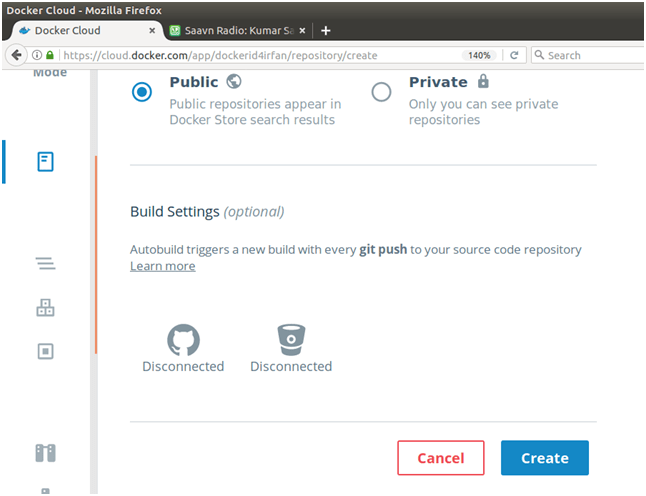Click the green padlock security icon
Screen dimensions: 646x496
(x=50, y=55)
